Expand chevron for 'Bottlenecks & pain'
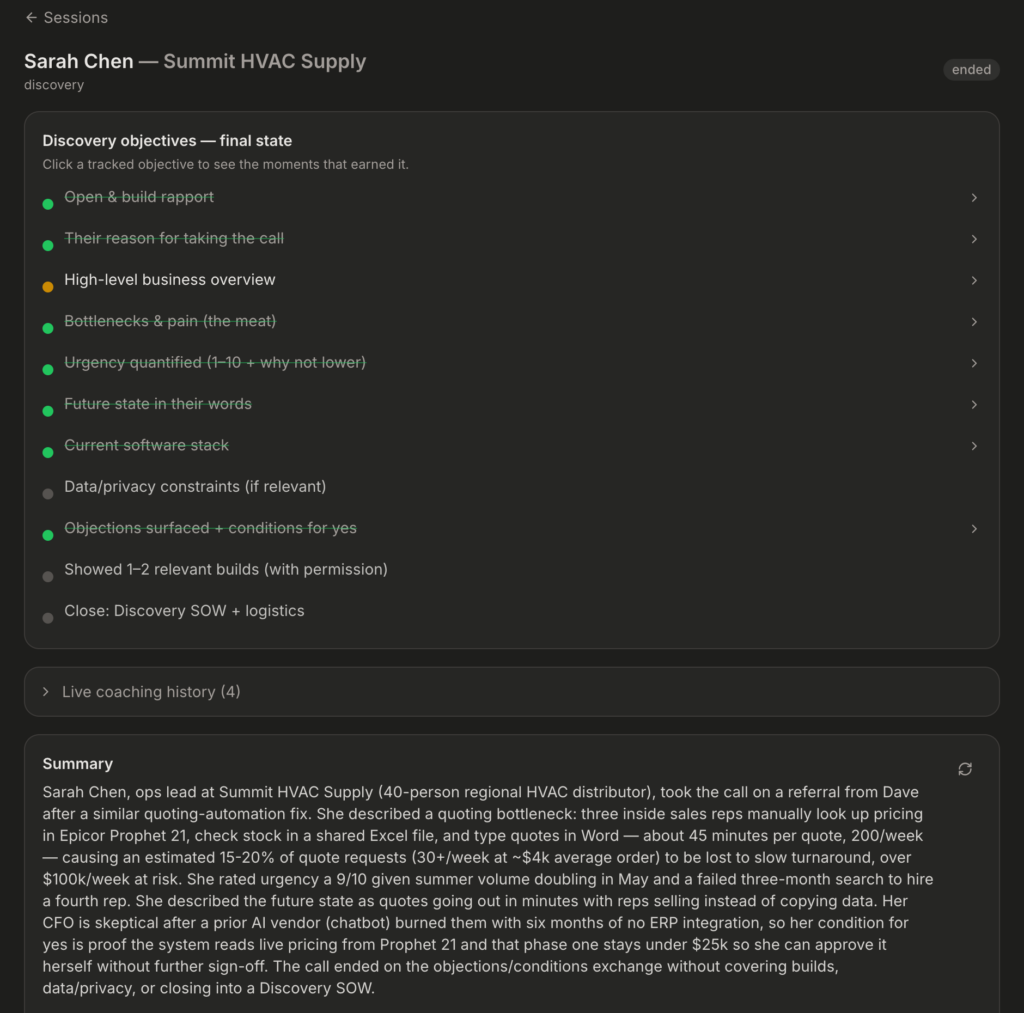1024x1013 pixels. pyautogui.click(x=974, y=321)
